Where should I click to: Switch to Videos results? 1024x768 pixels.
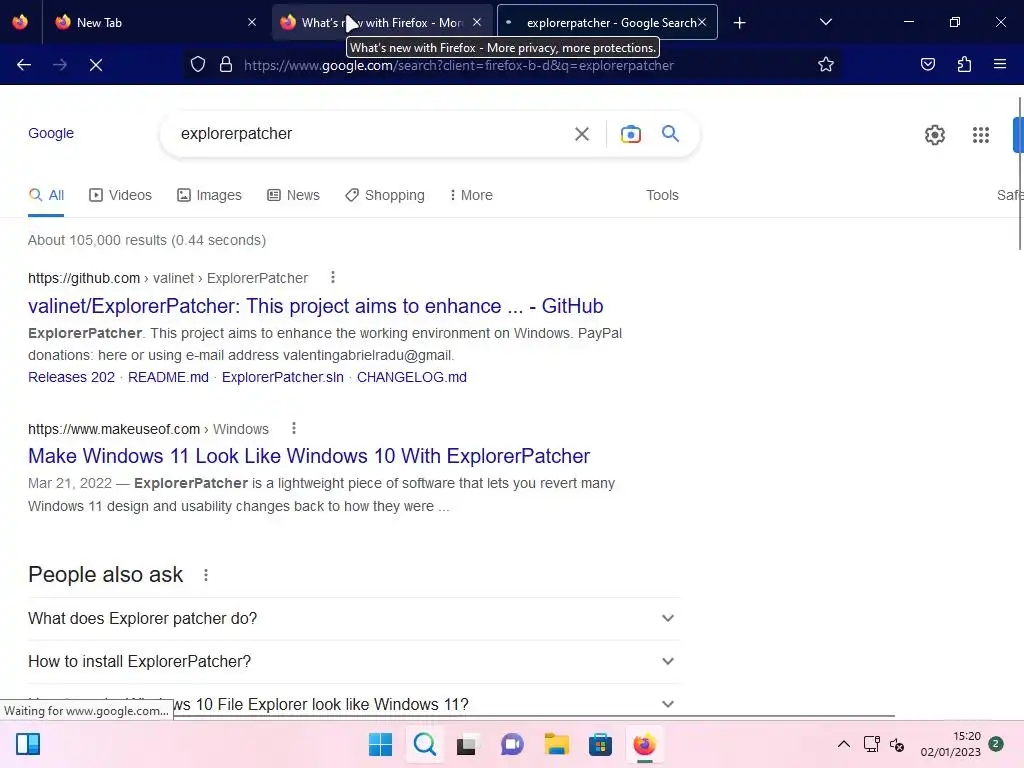120,195
